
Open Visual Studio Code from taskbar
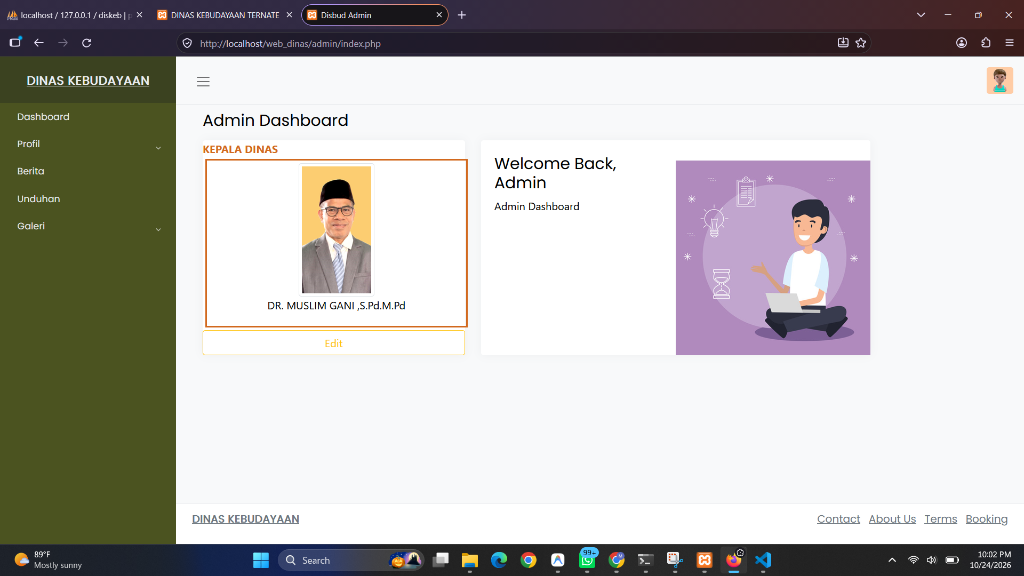click(763, 560)
